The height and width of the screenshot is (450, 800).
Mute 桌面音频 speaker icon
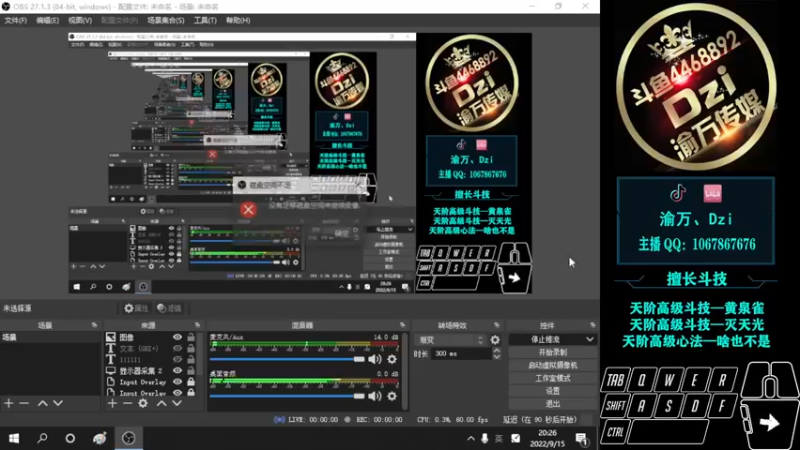click(x=375, y=396)
